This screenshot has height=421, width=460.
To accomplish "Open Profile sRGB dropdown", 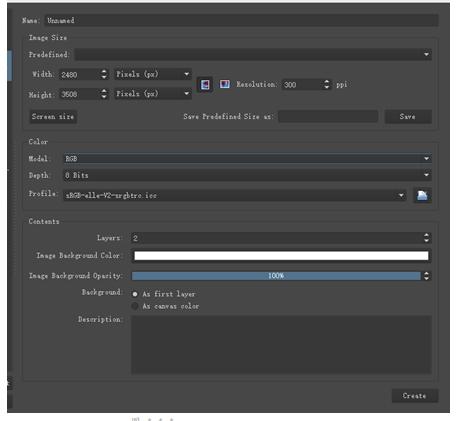I will (235, 195).
